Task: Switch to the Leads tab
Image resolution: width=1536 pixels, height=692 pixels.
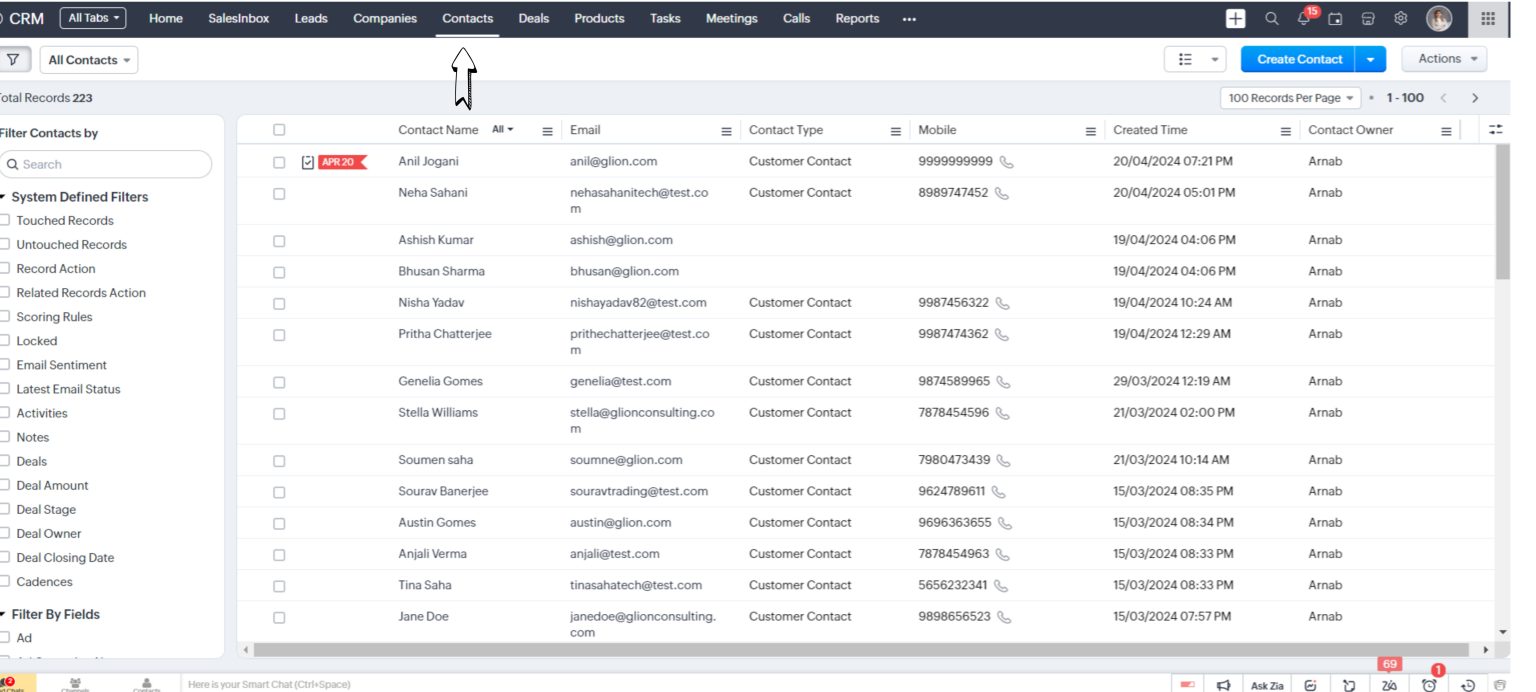Action: [x=310, y=18]
